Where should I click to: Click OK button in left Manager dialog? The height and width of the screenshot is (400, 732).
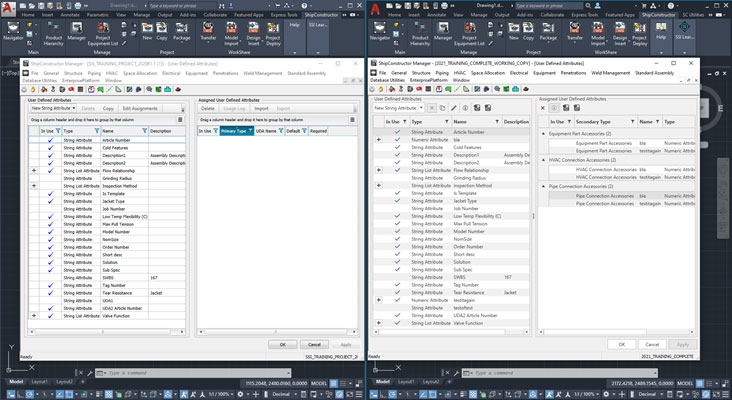[282, 344]
